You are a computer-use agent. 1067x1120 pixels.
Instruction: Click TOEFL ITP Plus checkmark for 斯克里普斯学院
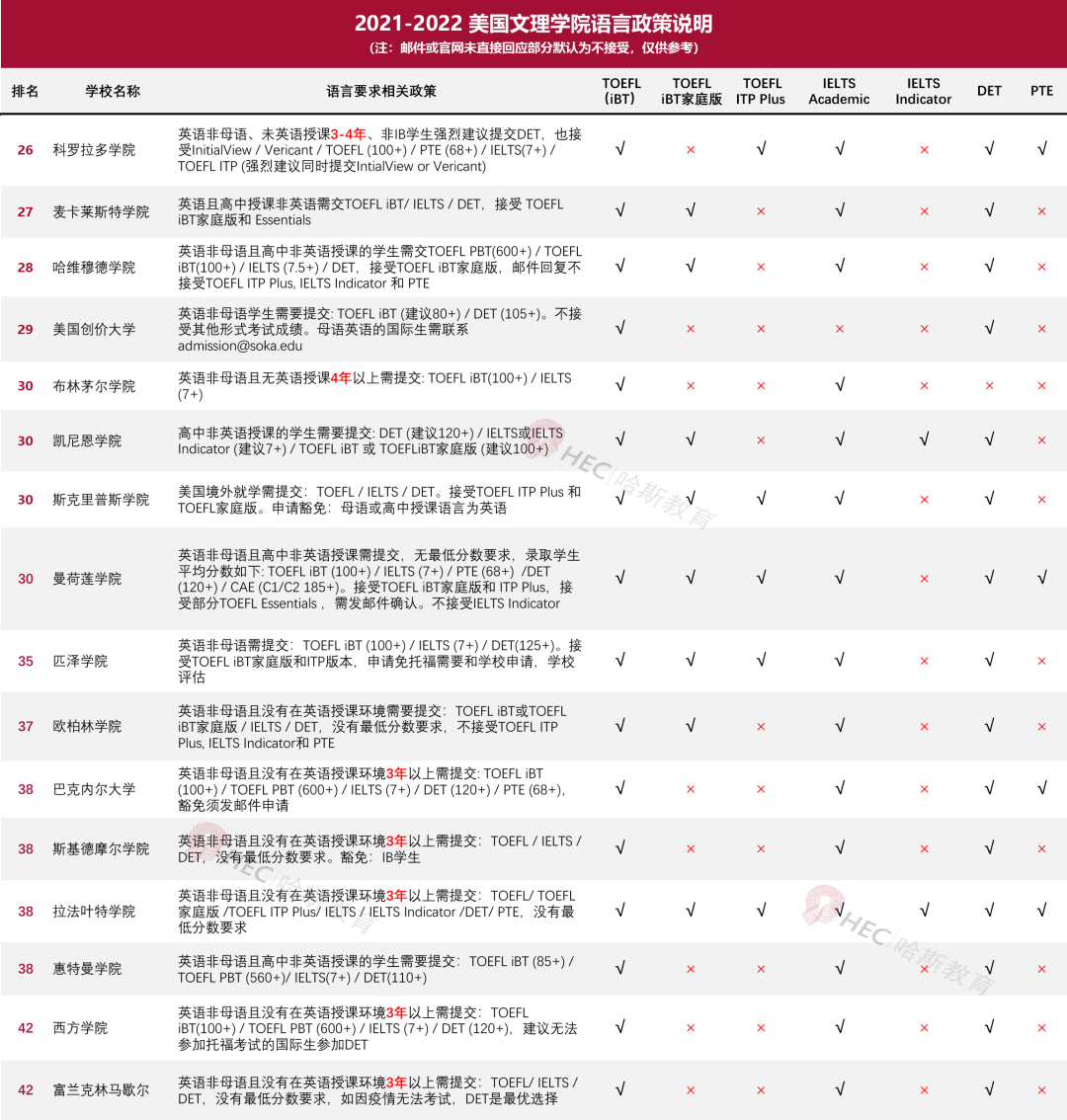(761, 498)
